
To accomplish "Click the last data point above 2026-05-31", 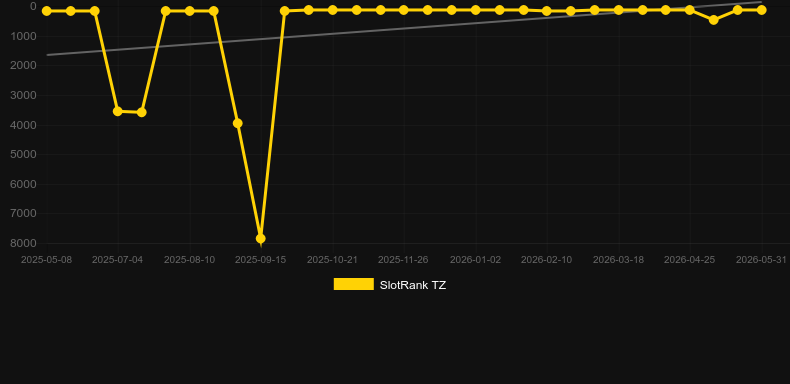I will tap(761, 10).
